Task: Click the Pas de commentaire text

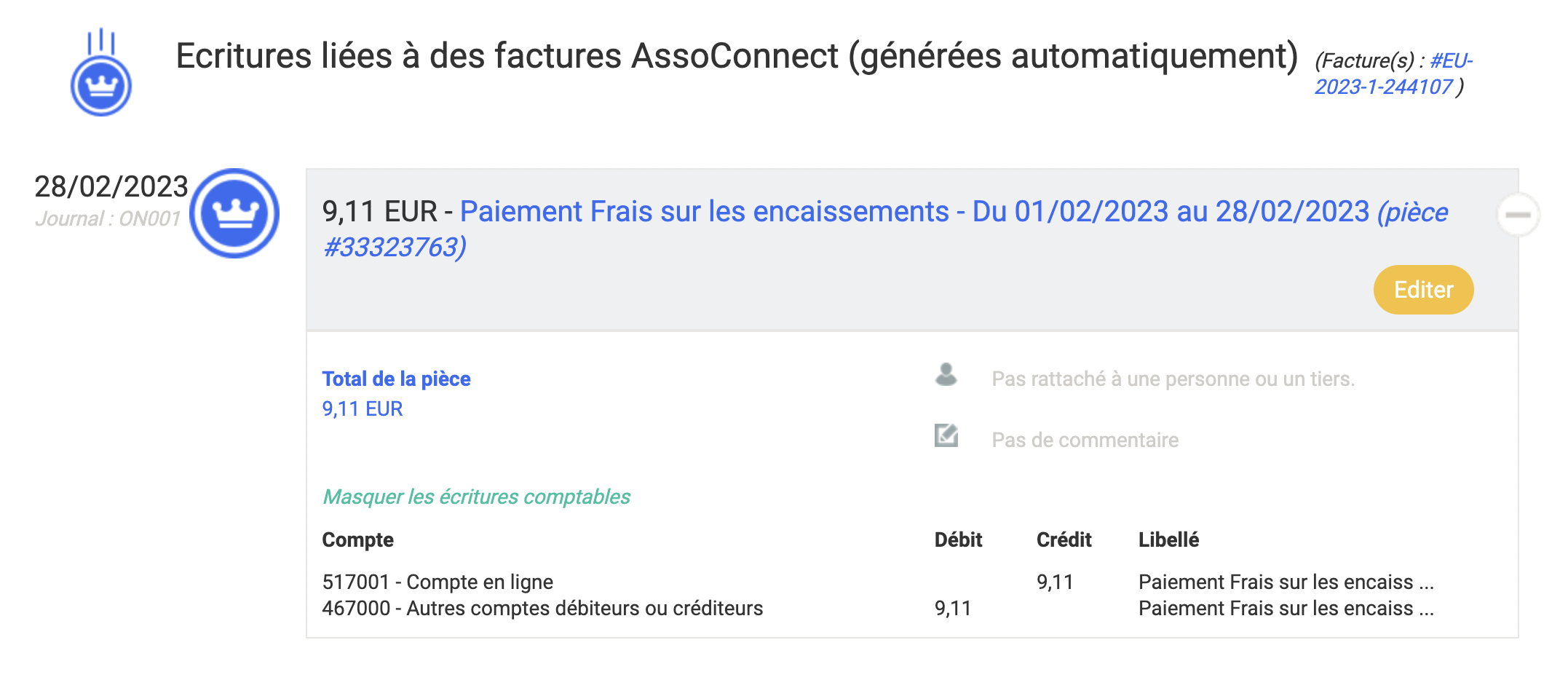Action: [1085, 440]
